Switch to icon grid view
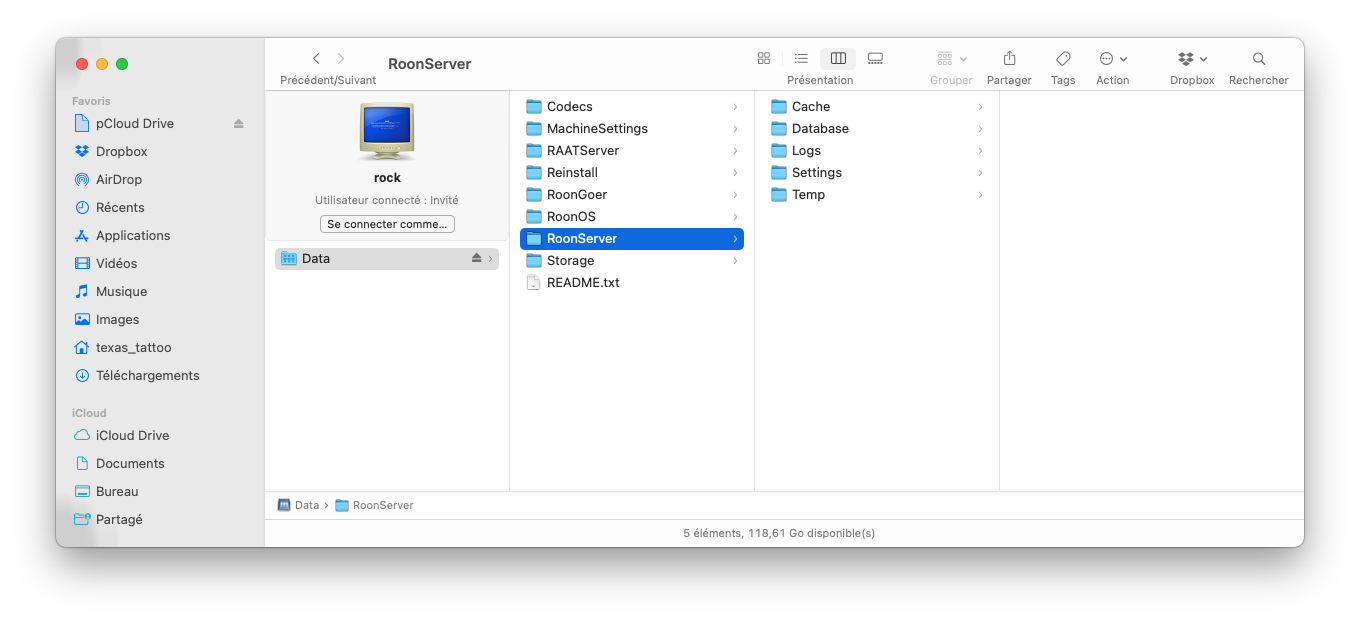The width and height of the screenshot is (1360, 621). [764, 59]
